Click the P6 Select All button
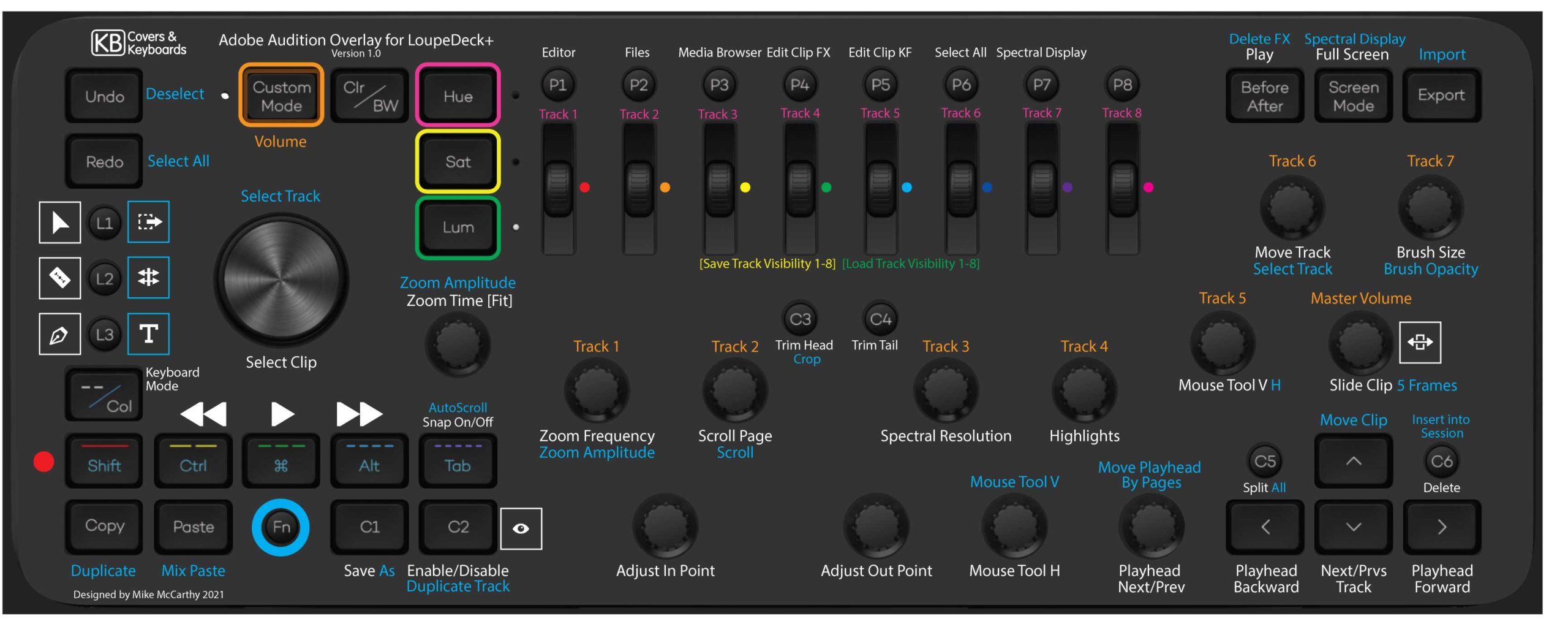This screenshot has height=624, width=1568. pyautogui.click(x=961, y=85)
